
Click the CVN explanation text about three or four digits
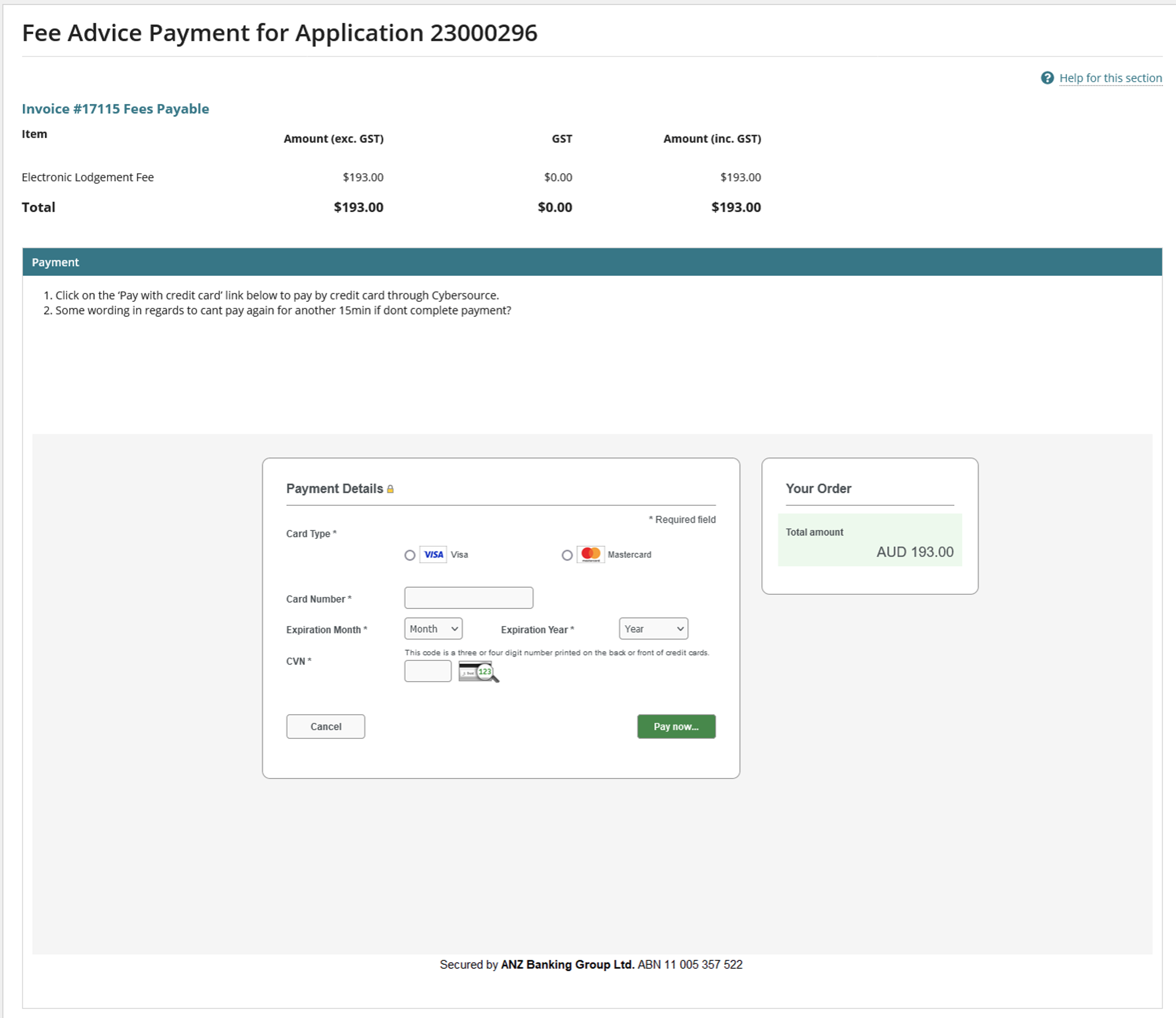coord(556,653)
